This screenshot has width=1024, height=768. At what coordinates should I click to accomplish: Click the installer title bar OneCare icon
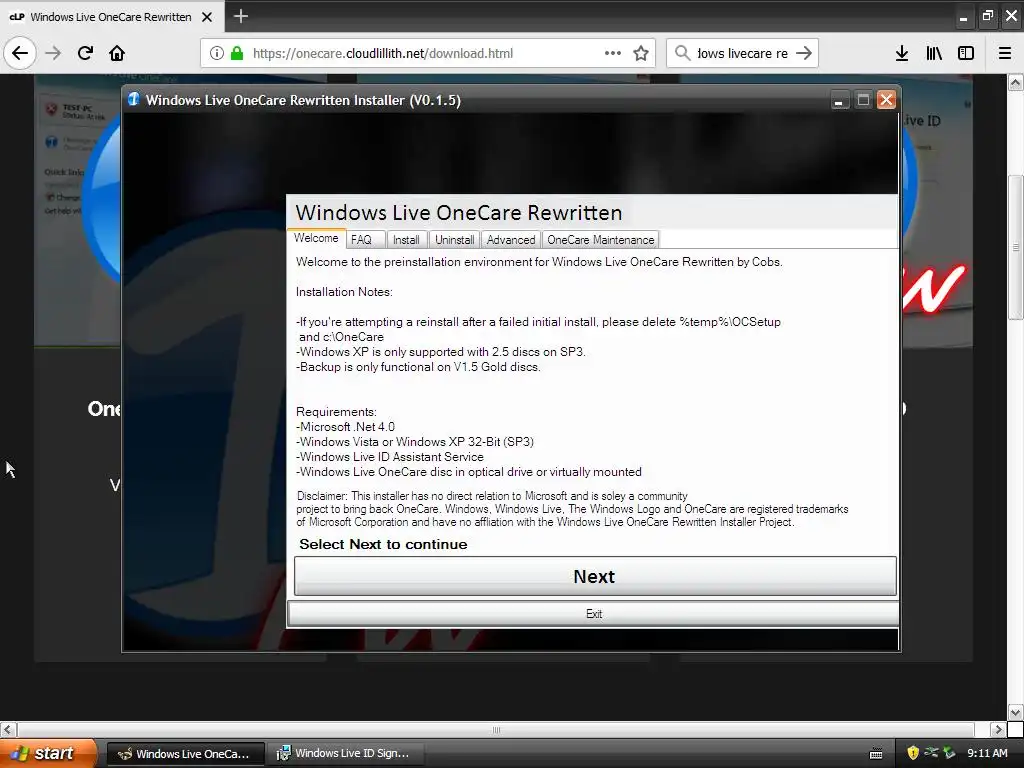(x=134, y=99)
